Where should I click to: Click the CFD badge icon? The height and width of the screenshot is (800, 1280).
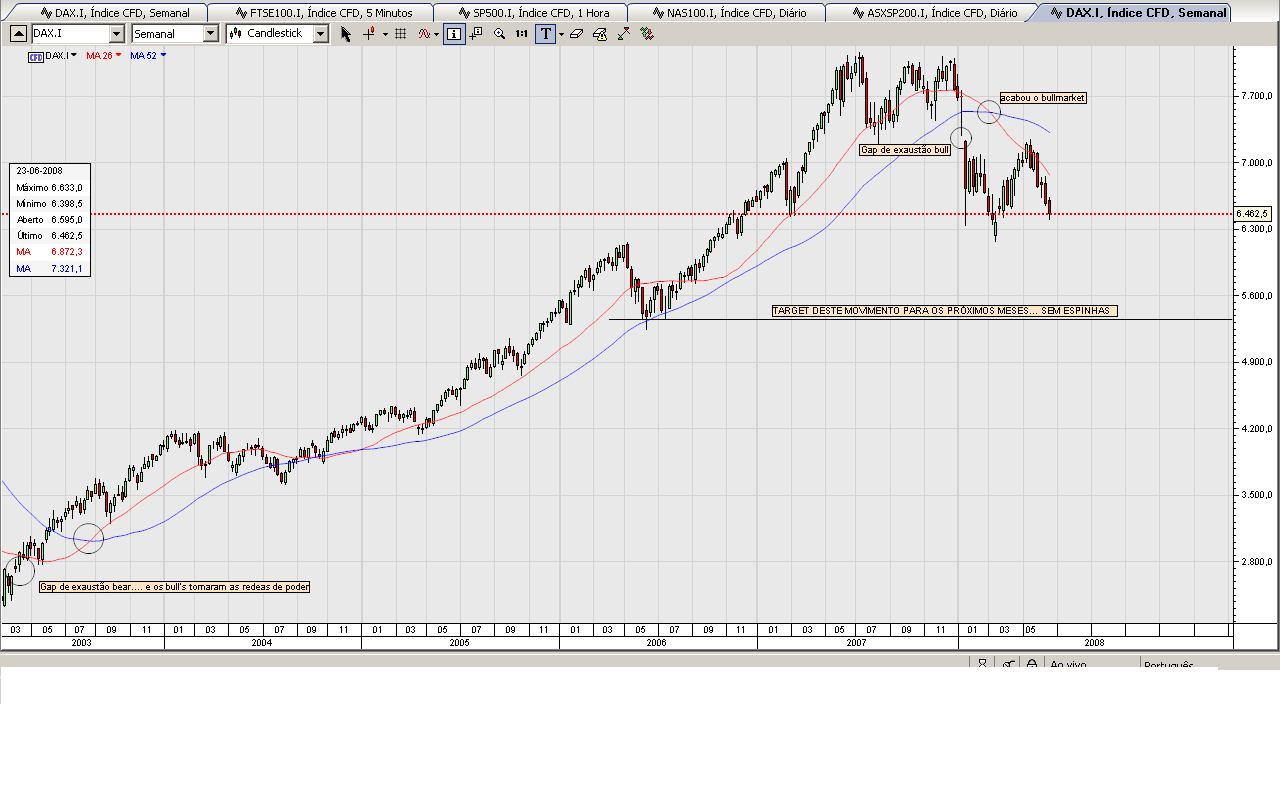point(35,56)
